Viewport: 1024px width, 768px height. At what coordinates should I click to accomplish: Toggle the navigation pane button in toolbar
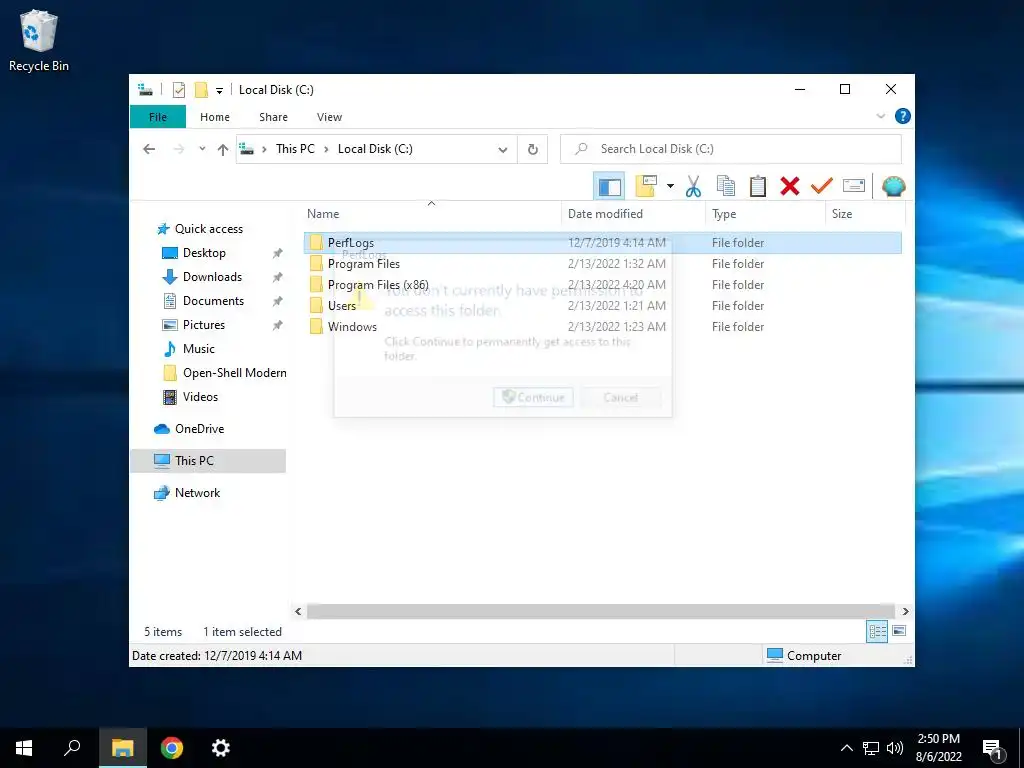(x=609, y=187)
